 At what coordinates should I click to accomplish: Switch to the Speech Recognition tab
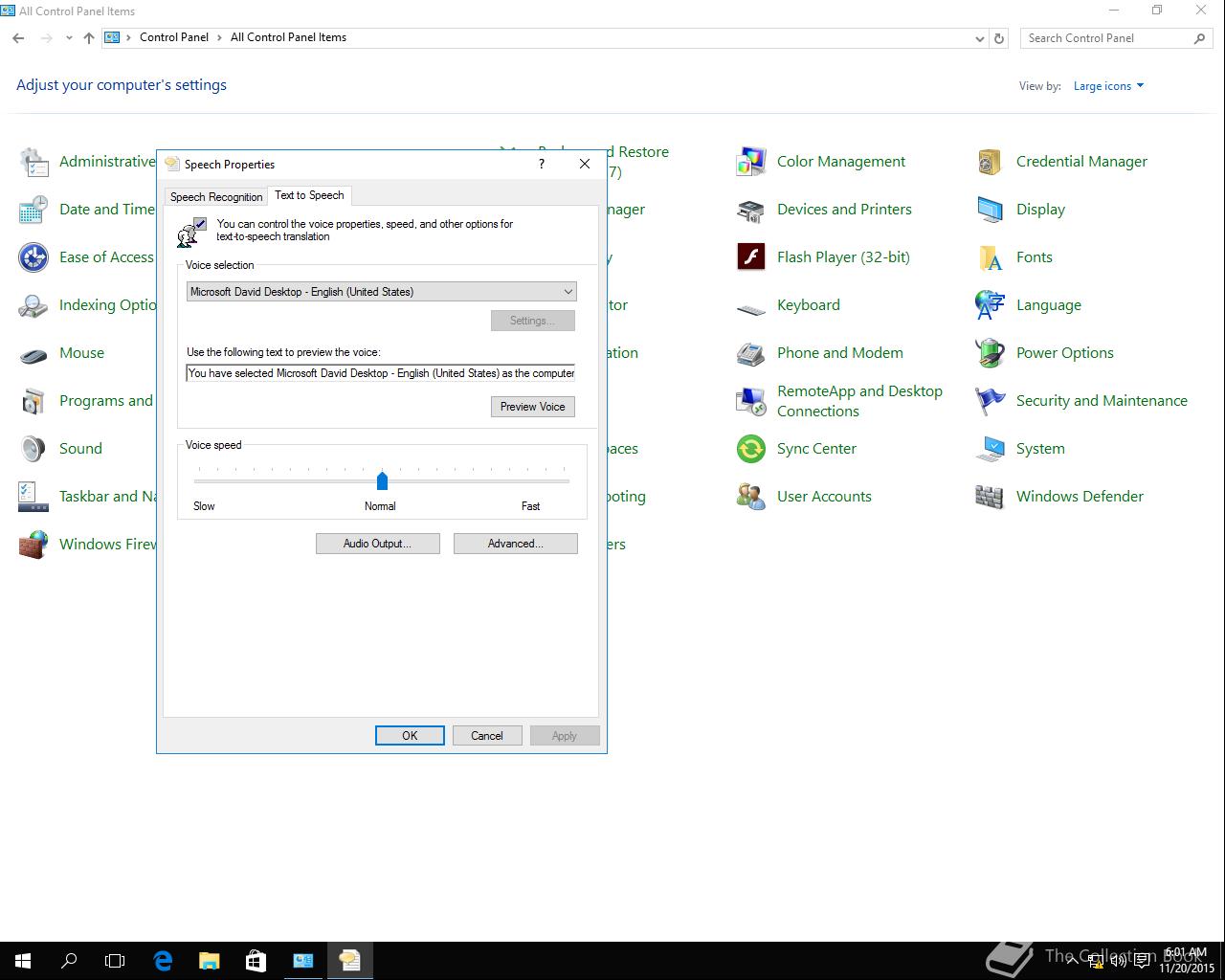tap(216, 197)
